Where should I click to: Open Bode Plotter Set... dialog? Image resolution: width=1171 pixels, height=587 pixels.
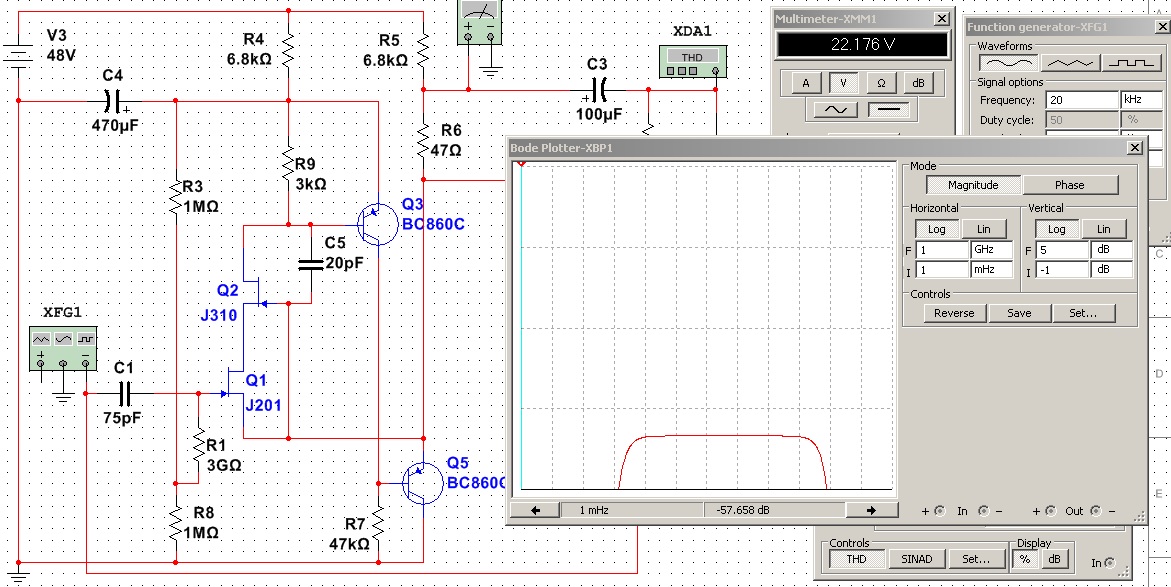[1084, 313]
